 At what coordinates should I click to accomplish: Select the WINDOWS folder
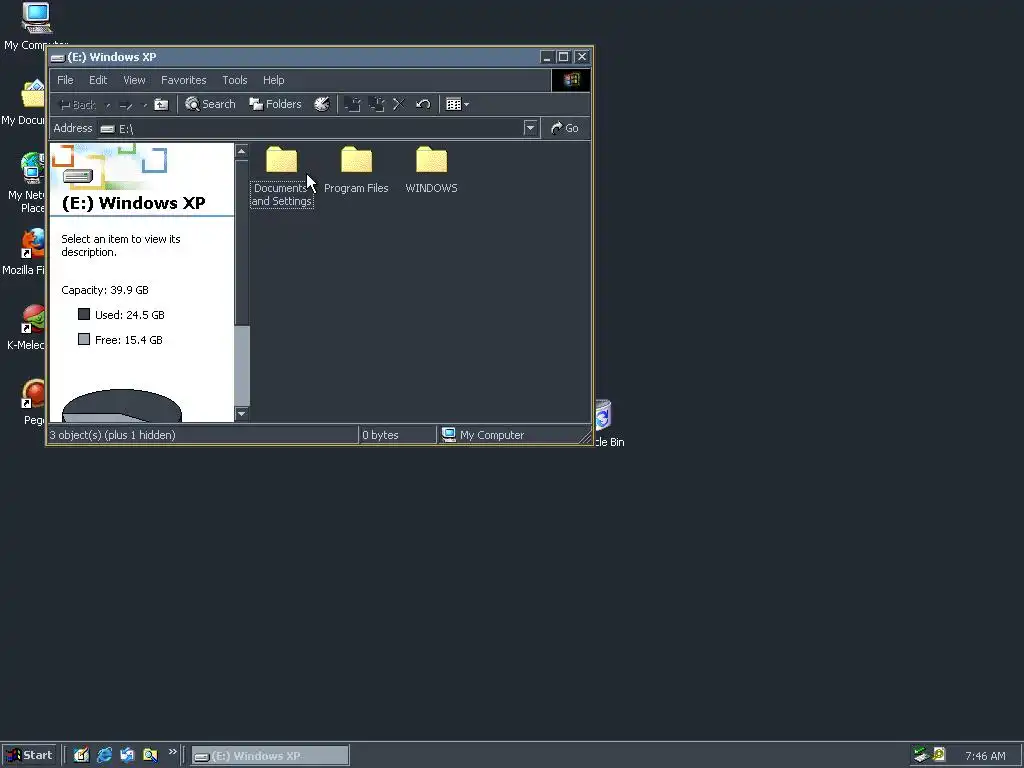(431, 170)
